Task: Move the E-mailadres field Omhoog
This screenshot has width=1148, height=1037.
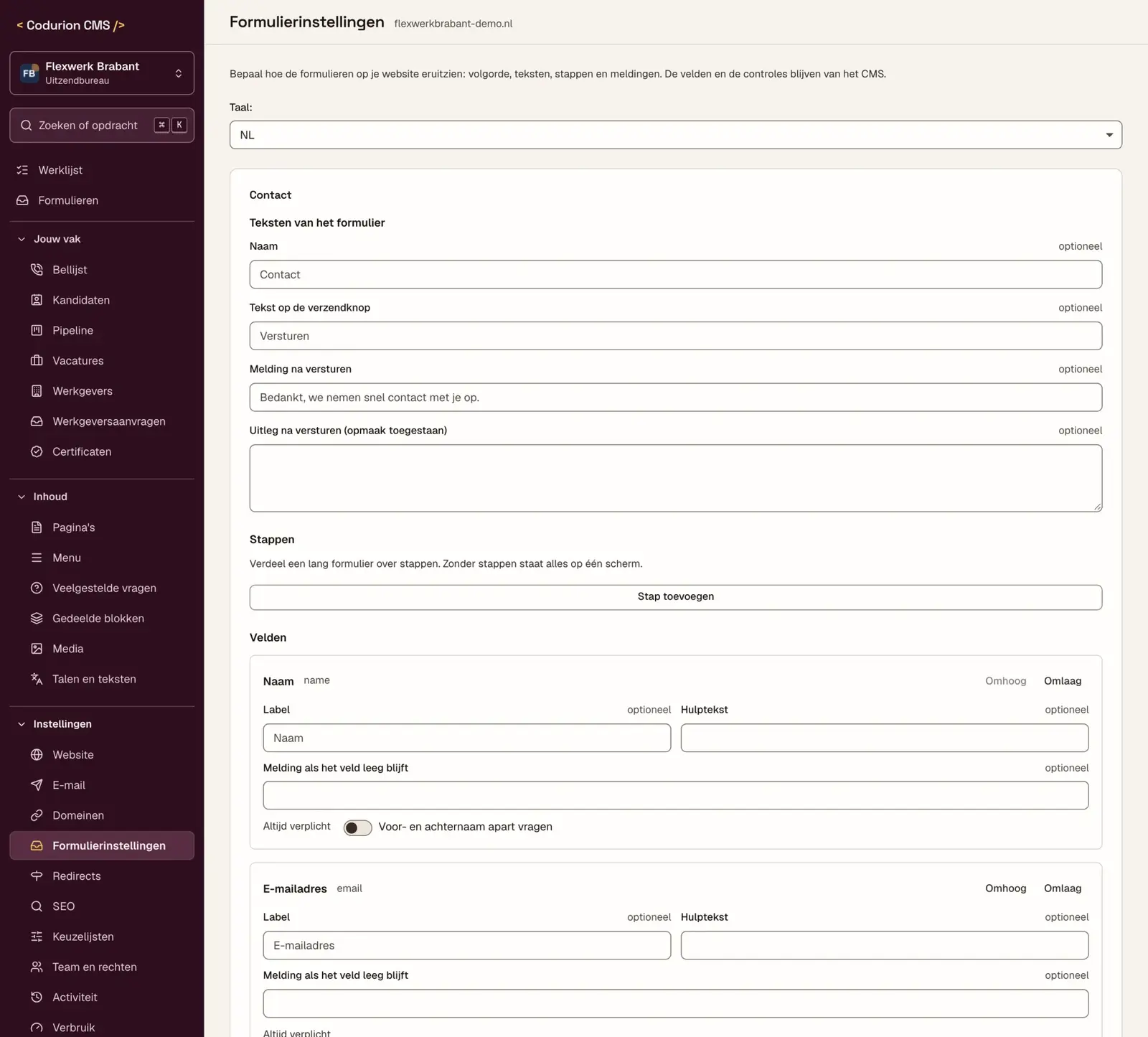Action: [x=1005, y=888]
